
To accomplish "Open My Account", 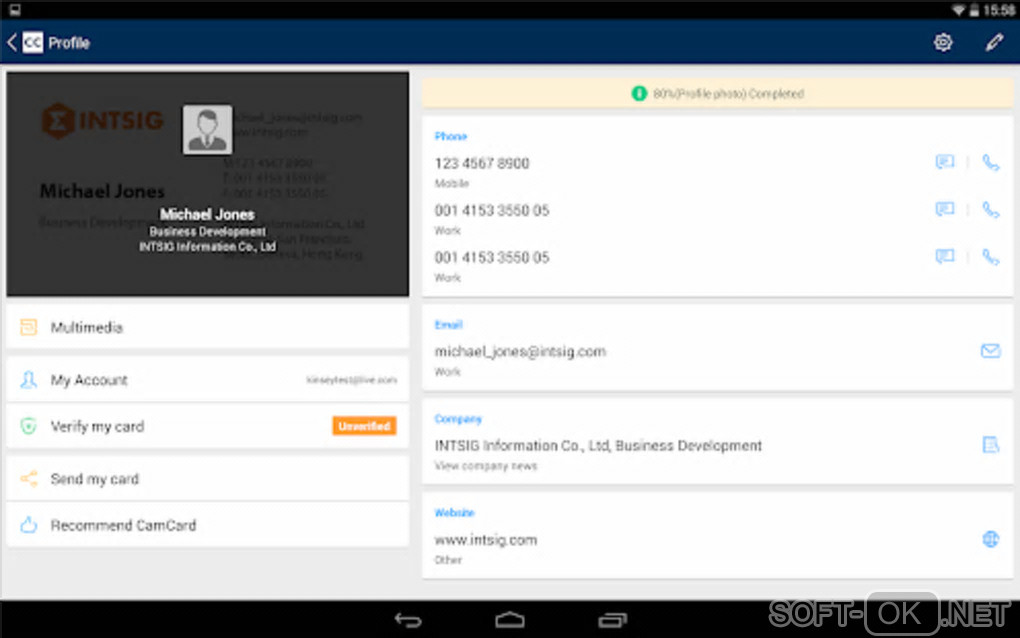I will tap(208, 380).
